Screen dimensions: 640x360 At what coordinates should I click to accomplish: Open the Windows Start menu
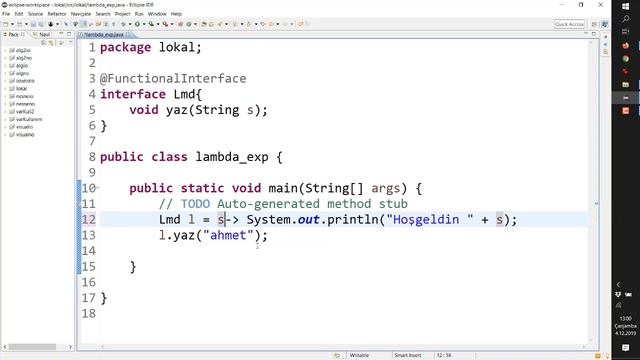[x=625, y=6]
